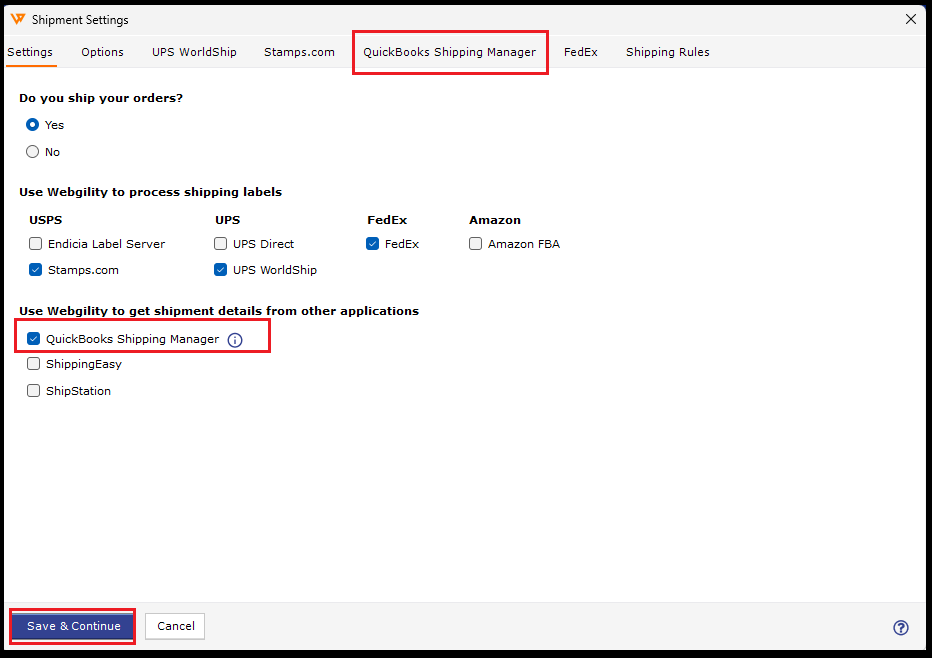Uncheck the FedEx carrier checkbox
This screenshot has height=658, width=932.
(373, 244)
